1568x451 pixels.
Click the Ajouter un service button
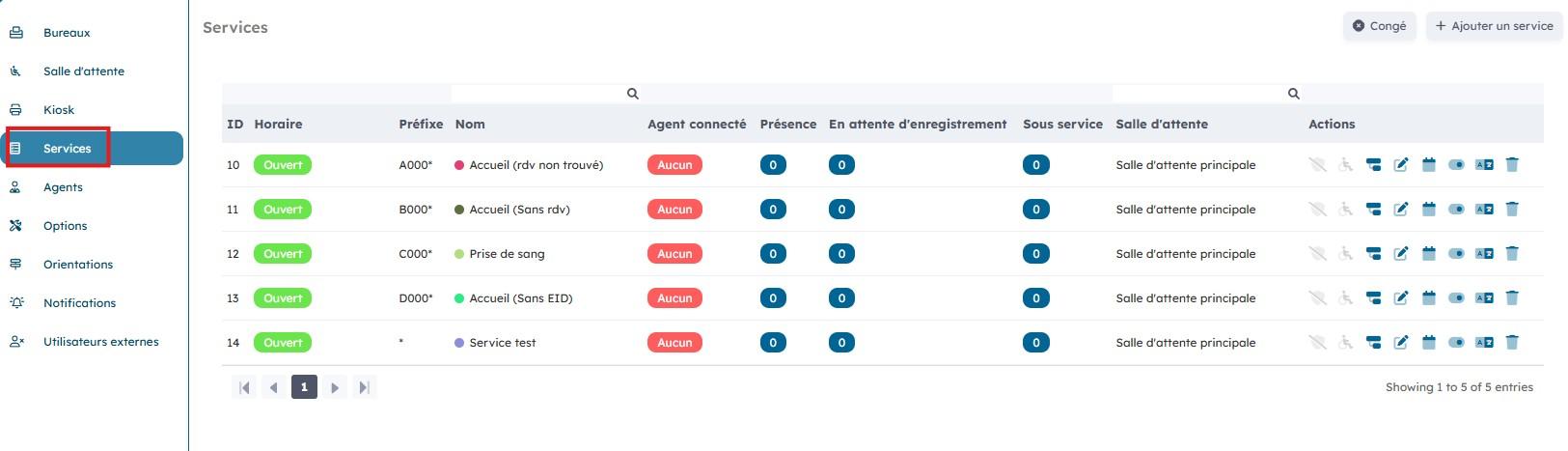(x=1494, y=26)
